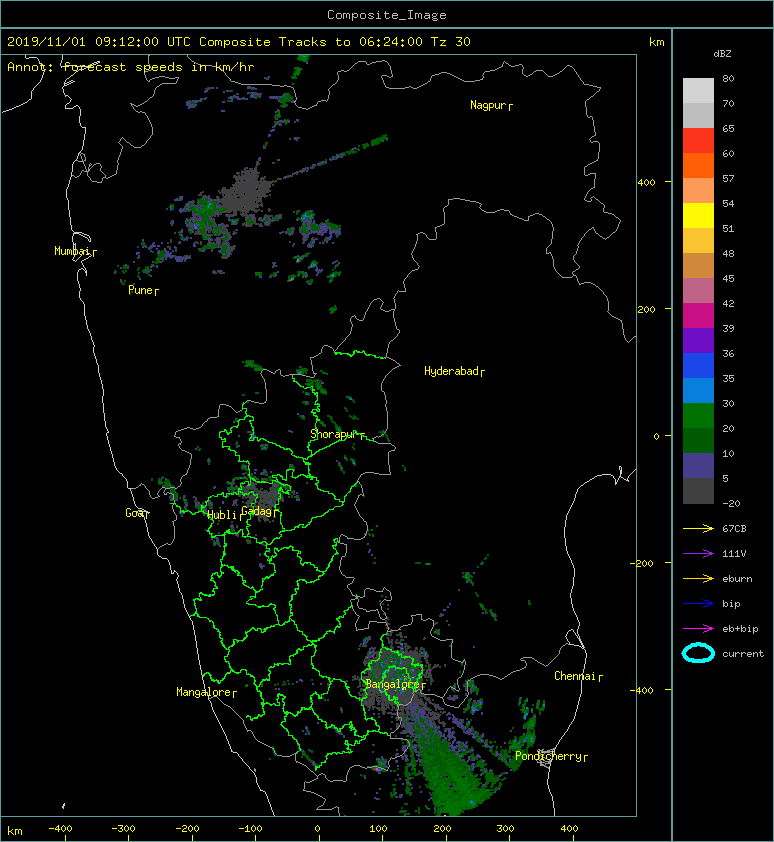Image resolution: width=774 pixels, height=842 pixels.
Task: Click the Goa label on the coast
Action: 137,513
